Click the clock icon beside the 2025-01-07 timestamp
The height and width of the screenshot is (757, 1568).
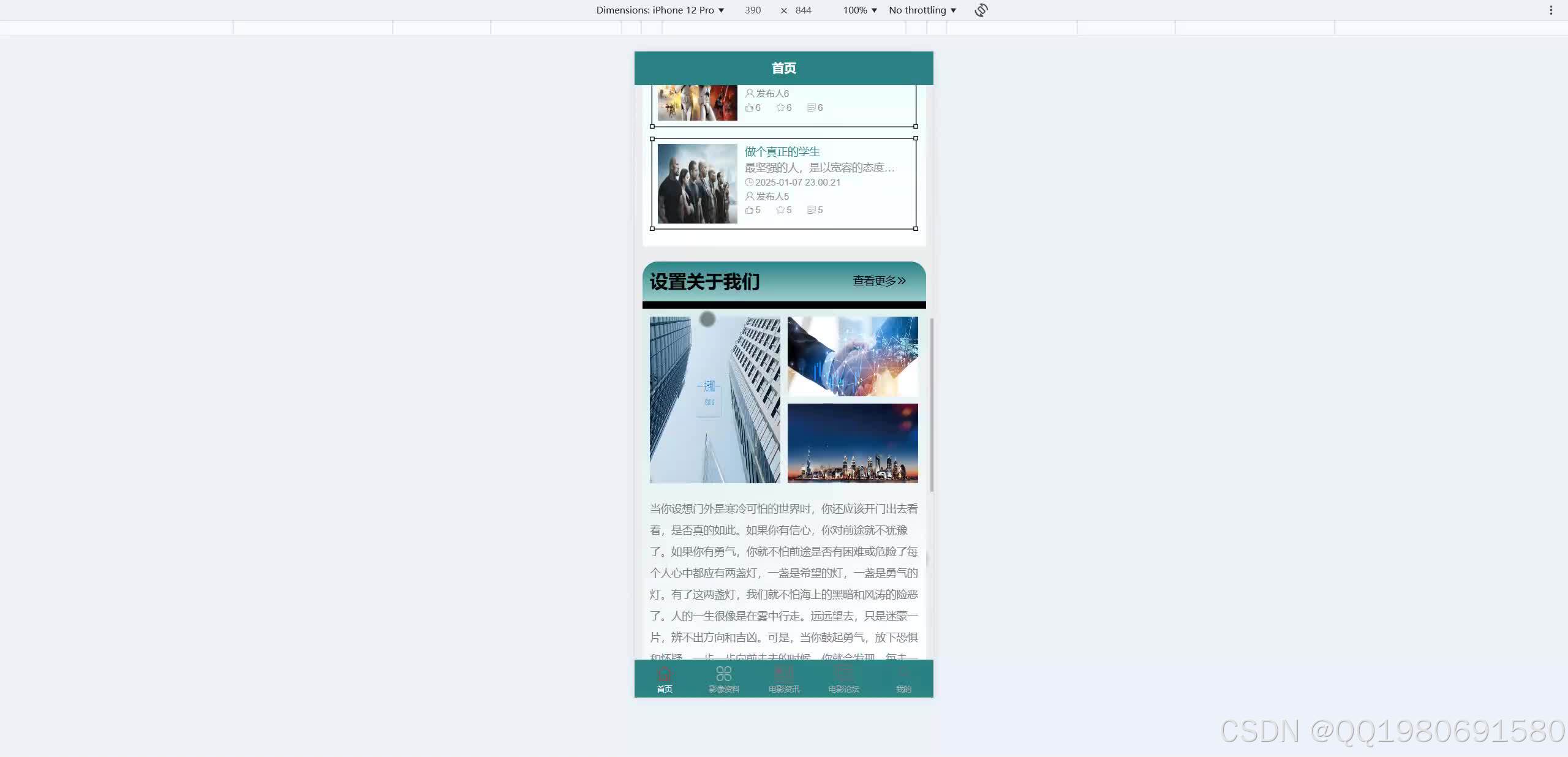pyautogui.click(x=750, y=182)
